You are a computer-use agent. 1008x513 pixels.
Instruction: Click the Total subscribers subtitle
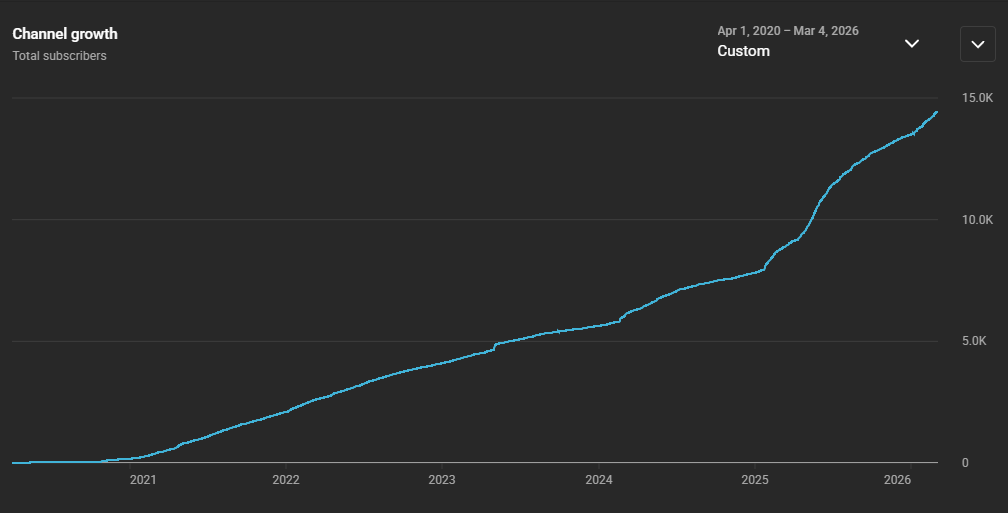click(x=59, y=56)
